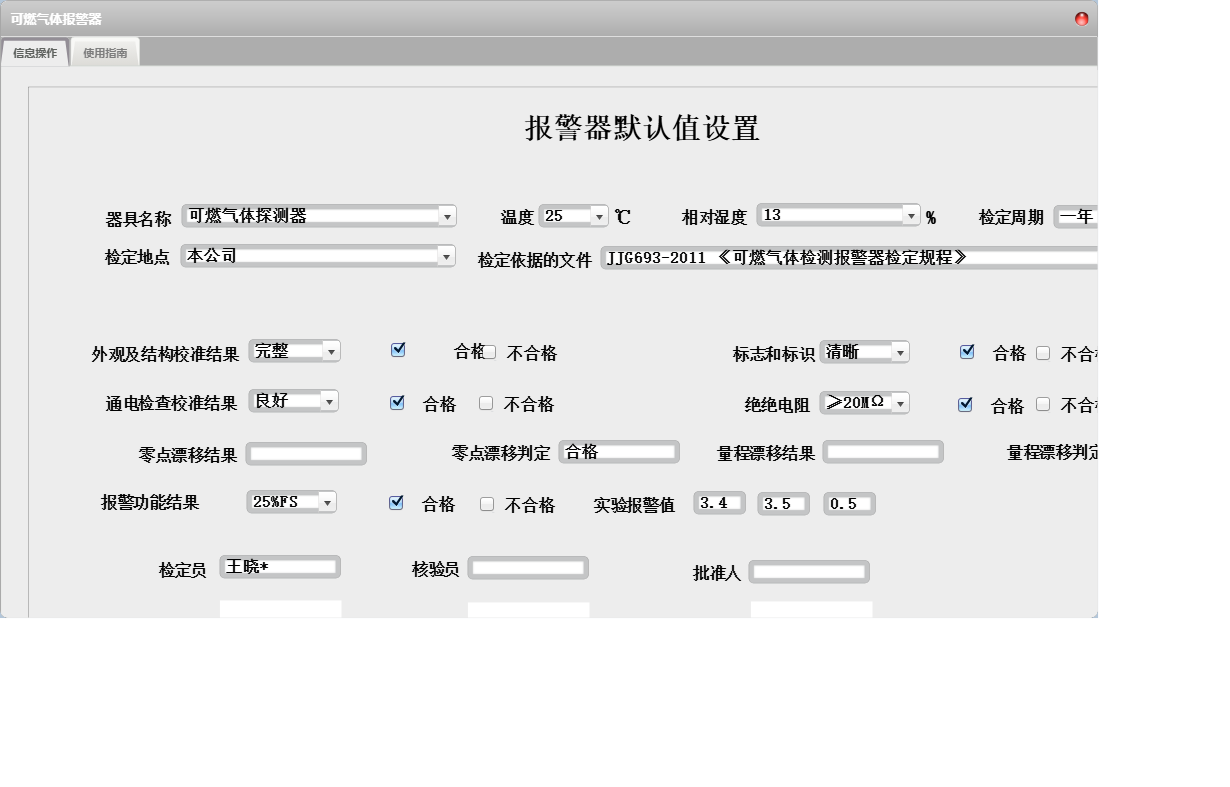Toggle the 合格 checkbox next to 绝缘电阻
Screen dimensions: 1230x787
pyautogui.click(x=965, y=404)
